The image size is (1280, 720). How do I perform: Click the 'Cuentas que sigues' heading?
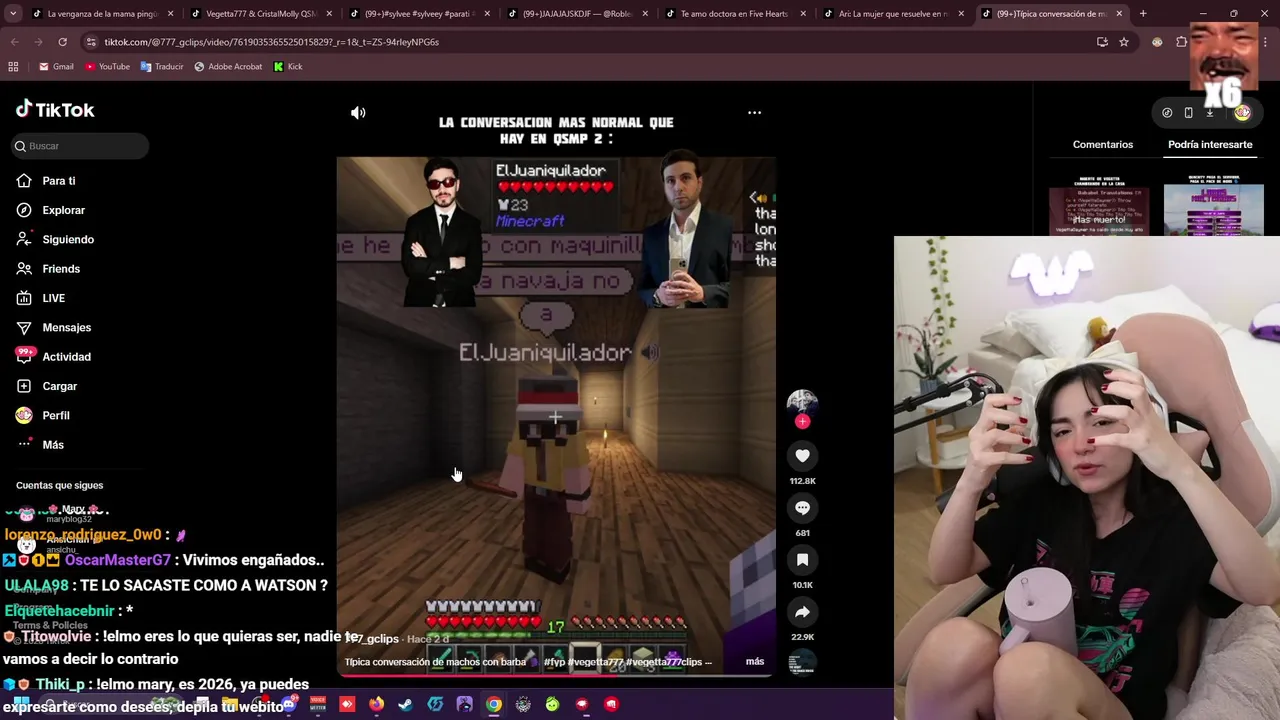[x=59, y=485]
